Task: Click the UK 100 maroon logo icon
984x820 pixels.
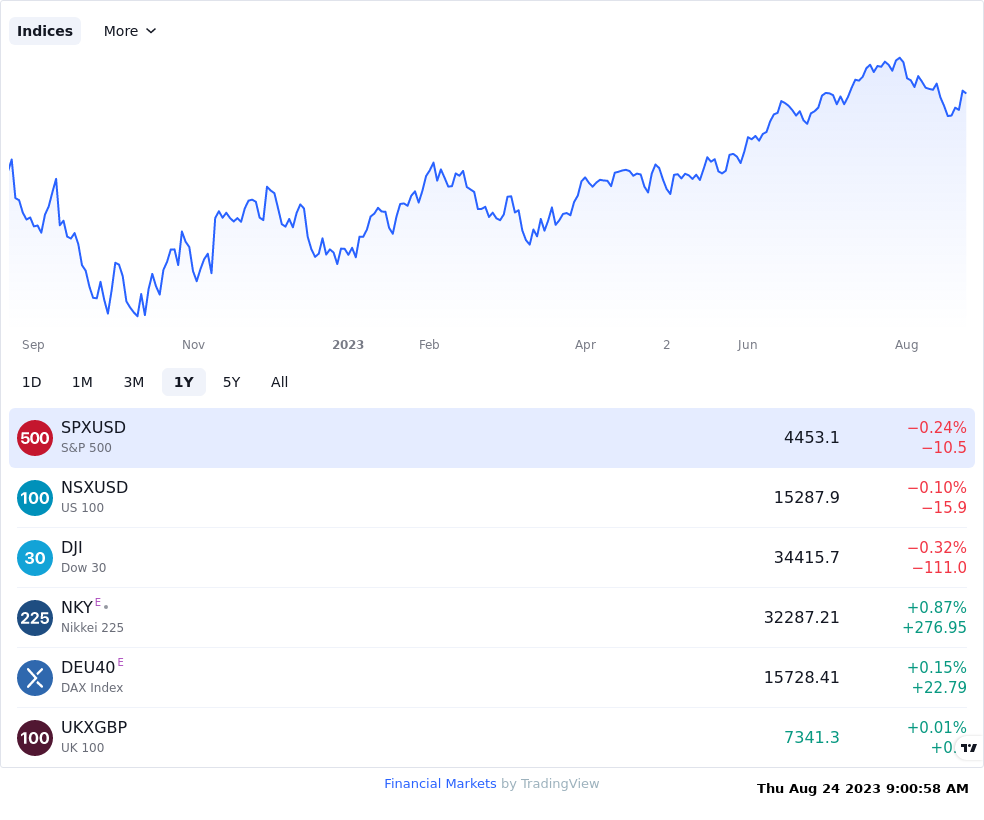Action: point(35,738)
